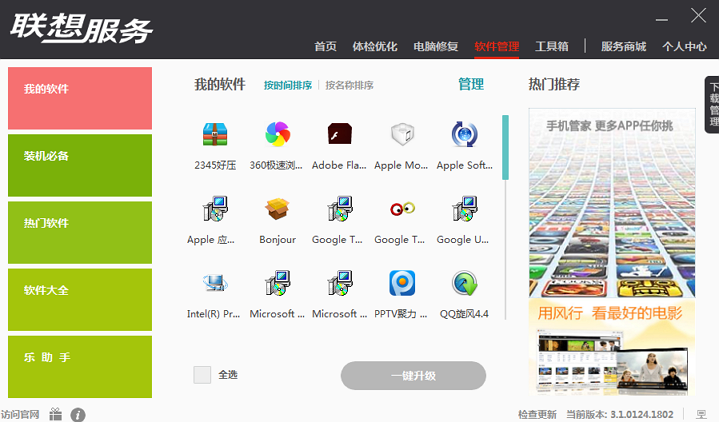Open the 下载管理 side tab
The height and width of the screenshot is (422, 719).
[x=712, y=105]
